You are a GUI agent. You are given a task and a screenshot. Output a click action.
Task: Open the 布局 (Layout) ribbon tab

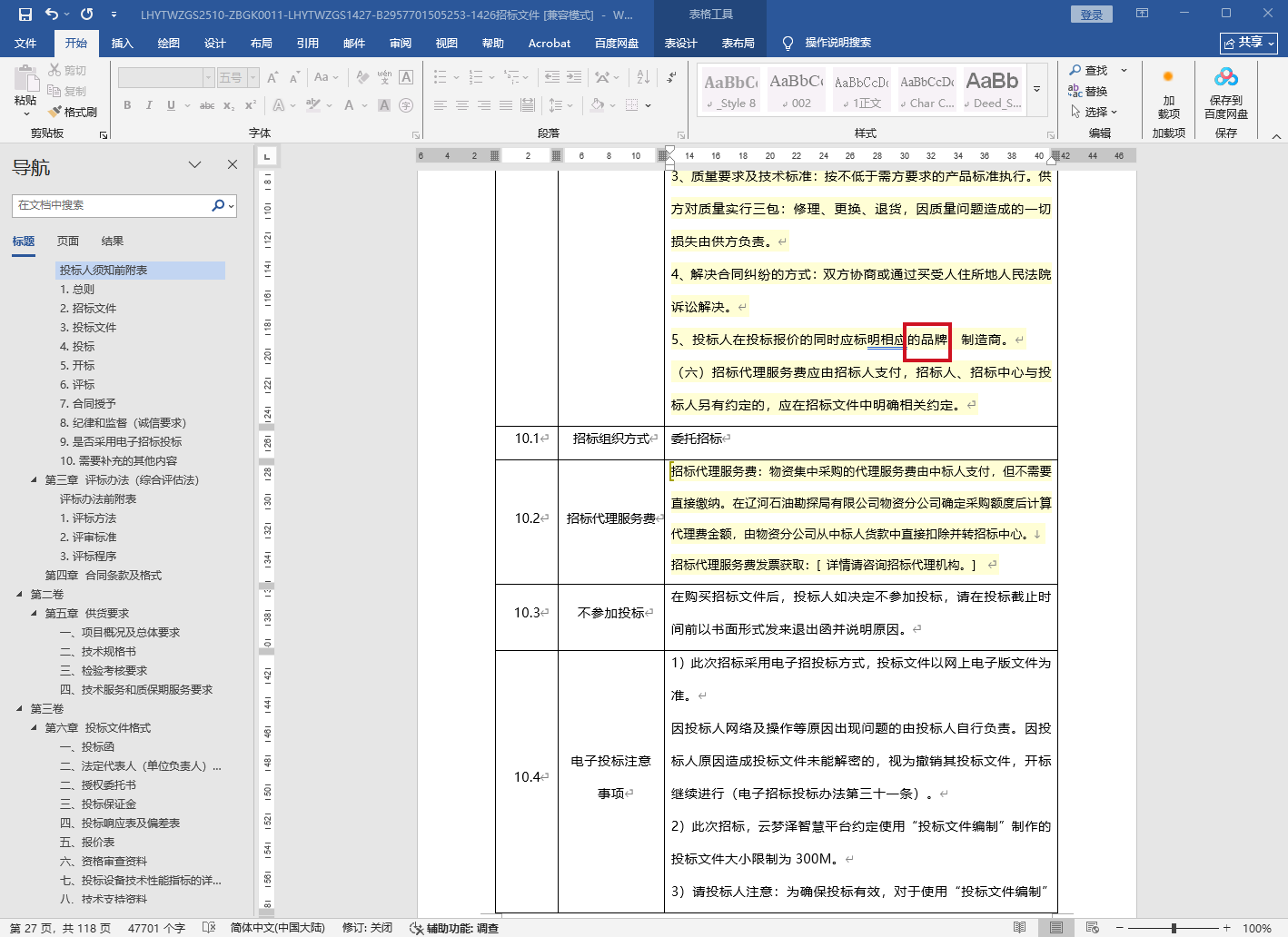click(262, 43)
